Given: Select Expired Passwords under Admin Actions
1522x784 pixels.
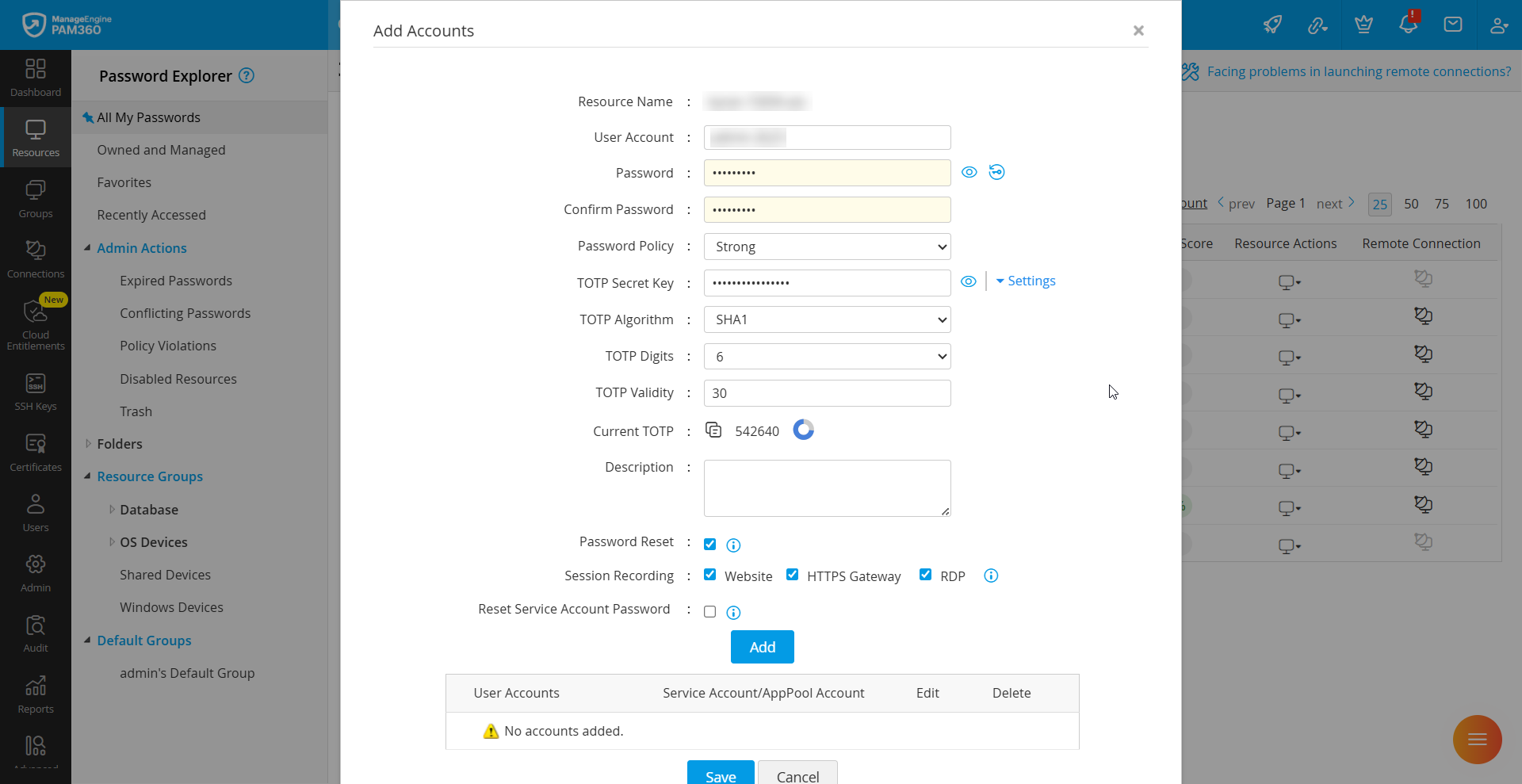Looking at the screenshot, I should [175, 281].
